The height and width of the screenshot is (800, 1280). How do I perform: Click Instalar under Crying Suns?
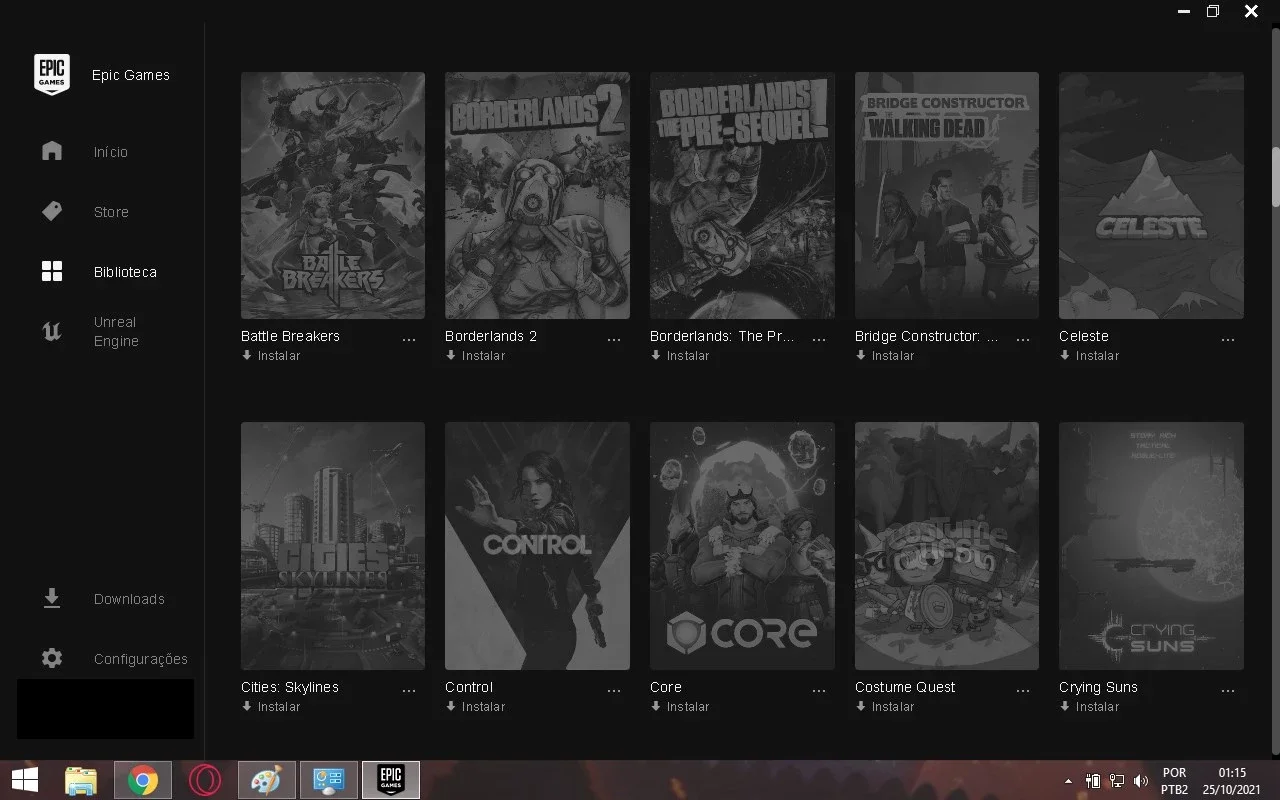pyautogui.click(x=1089, y=706)
